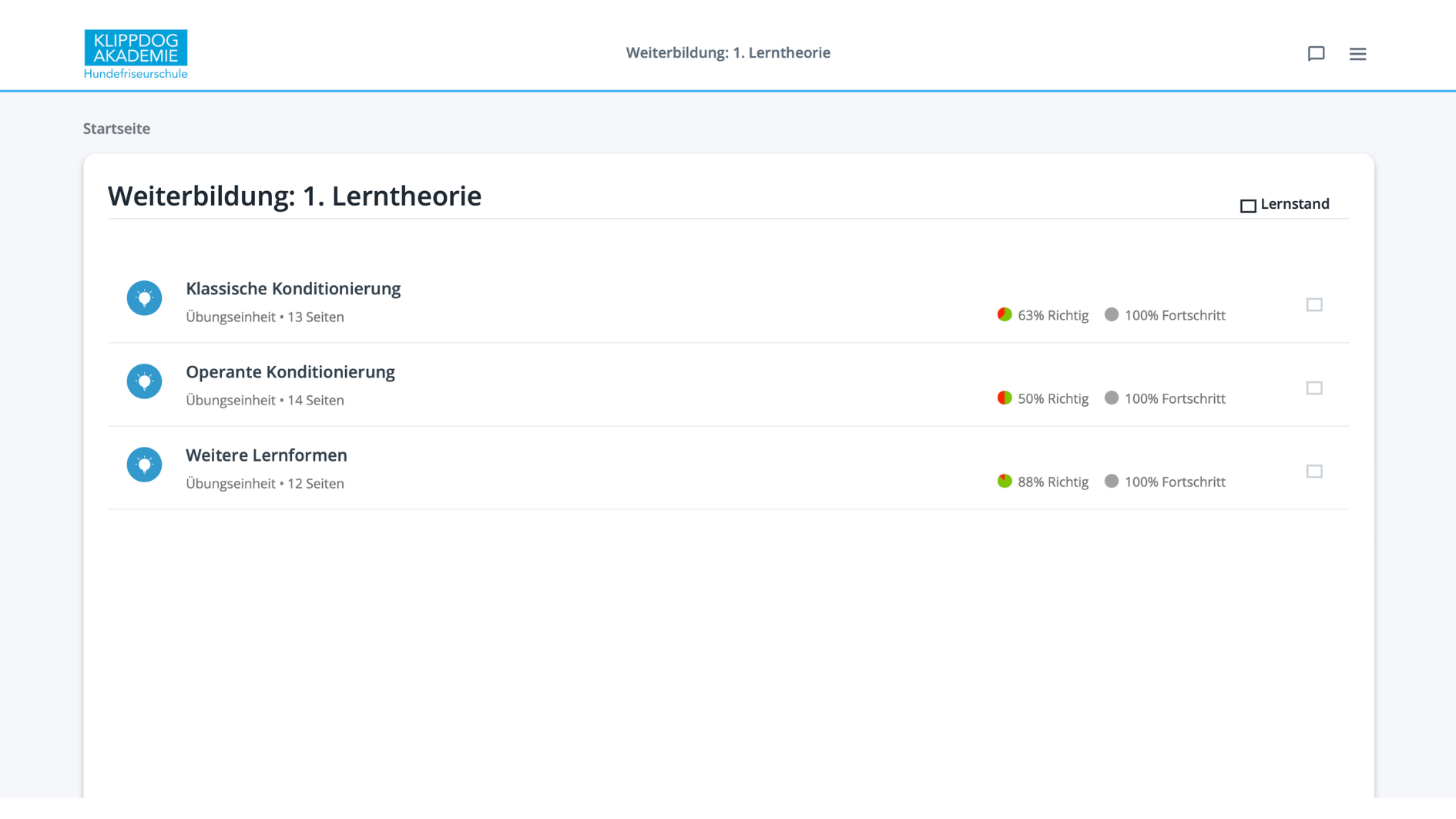Open the Weitere Lernformen unit

coord(266,455)
